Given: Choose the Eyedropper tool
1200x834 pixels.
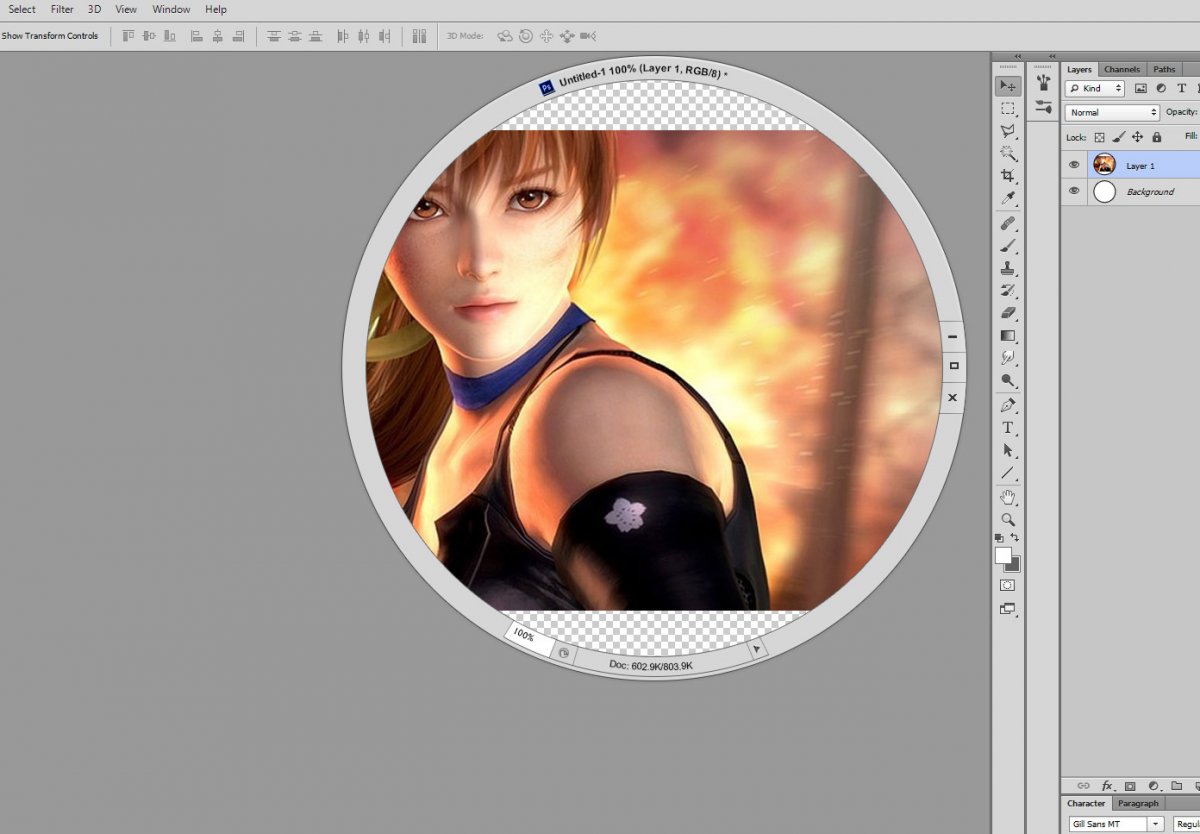Looking at the screenshot, I should coord(1008,199).
